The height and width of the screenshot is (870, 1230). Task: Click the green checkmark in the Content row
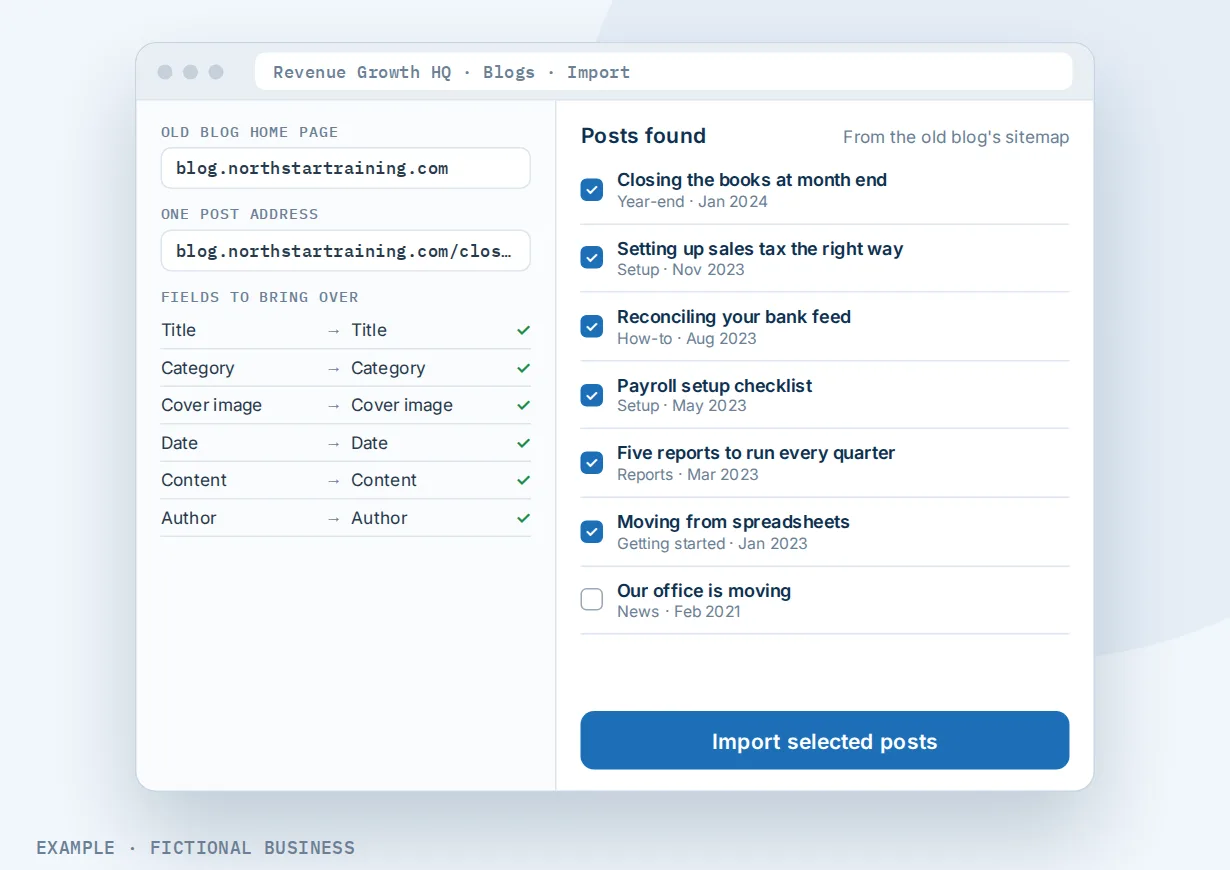point(523,480)
